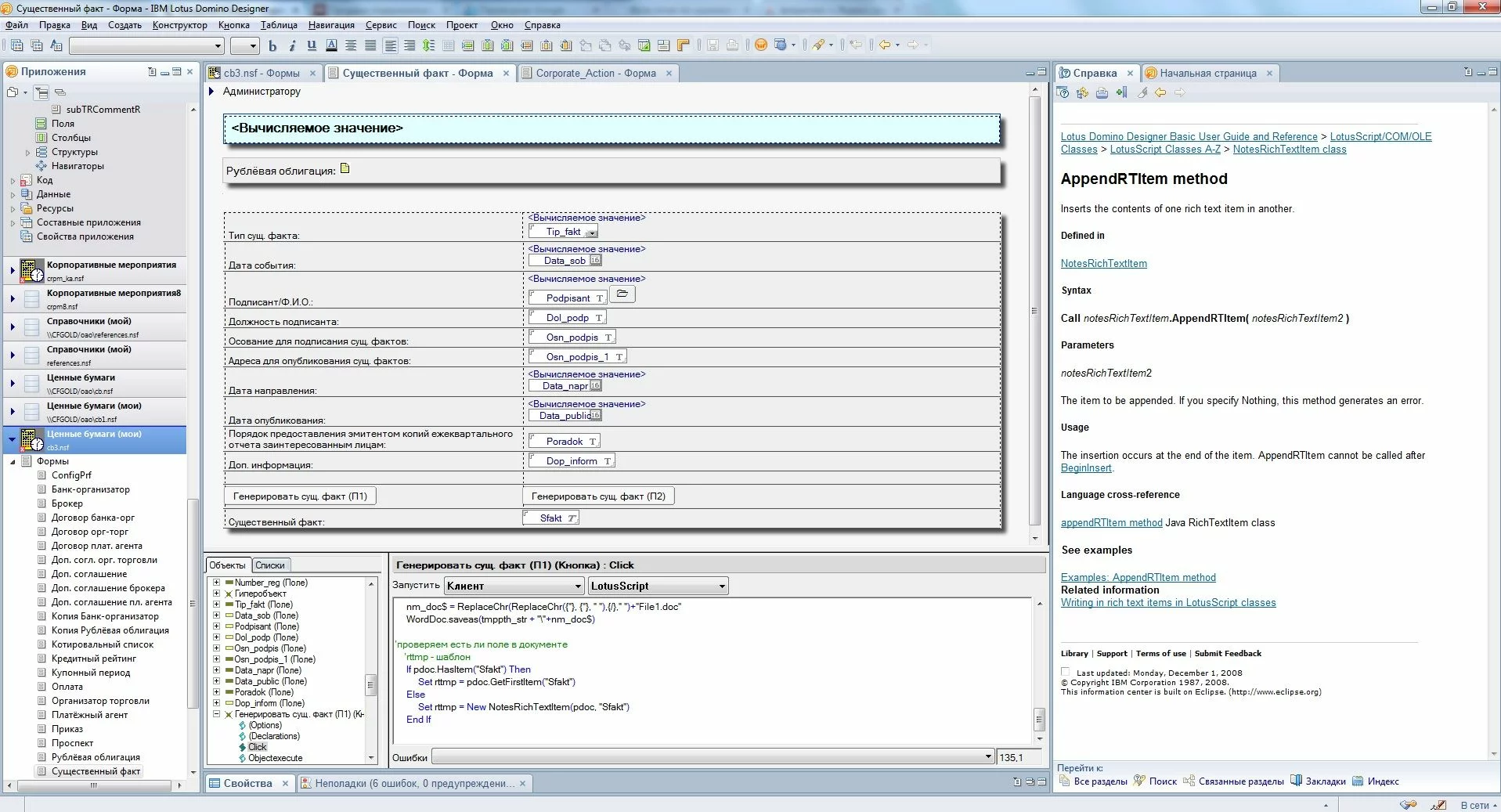Screen dimensions: 1501x812
Task: Collapse the Формы tree node
Action: click(13, 461)
